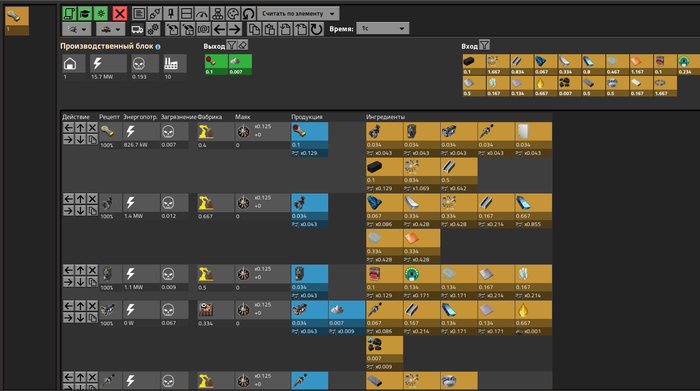This screenshot has width=700, height=391.
Task: Click the [@] icon in toolbar
Action: click(x=204, y=29)
